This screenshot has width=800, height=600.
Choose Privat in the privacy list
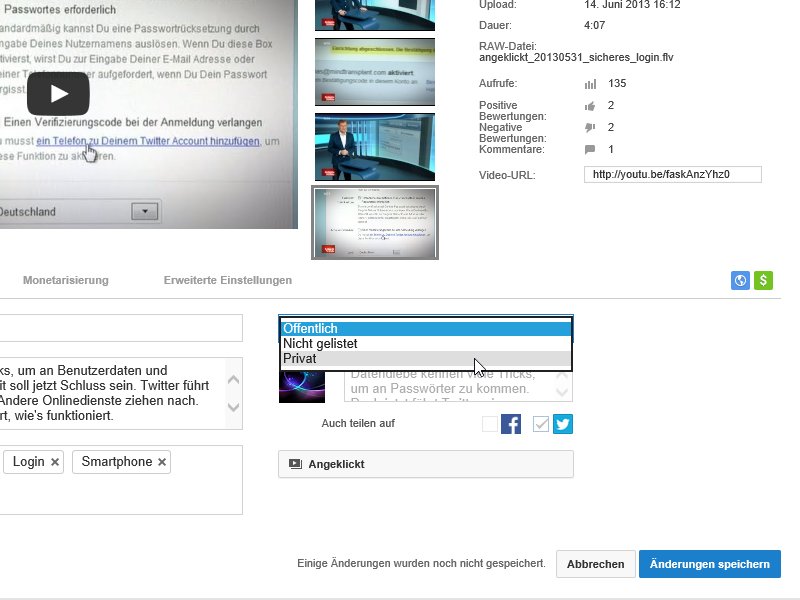(x=426, y=359)
